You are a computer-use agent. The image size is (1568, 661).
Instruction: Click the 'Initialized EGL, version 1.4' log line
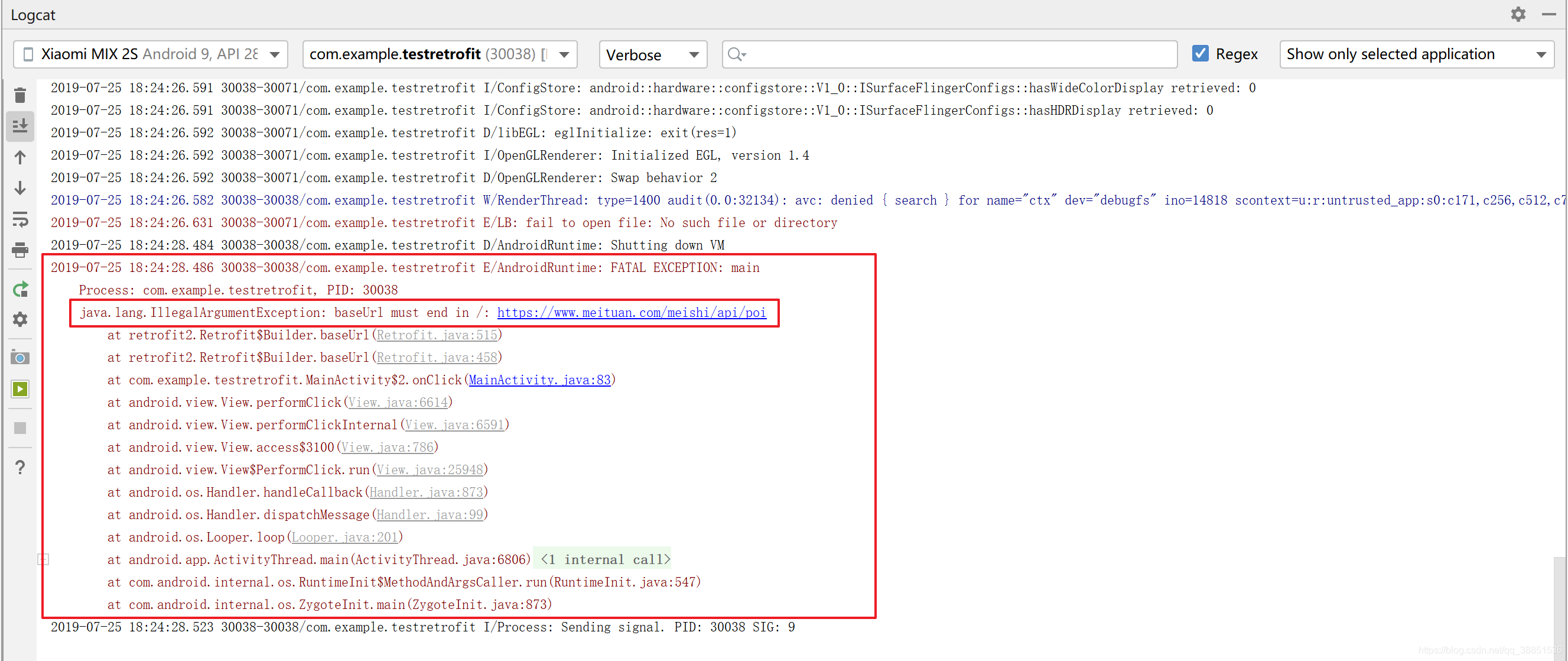click(x=430, y=155)
